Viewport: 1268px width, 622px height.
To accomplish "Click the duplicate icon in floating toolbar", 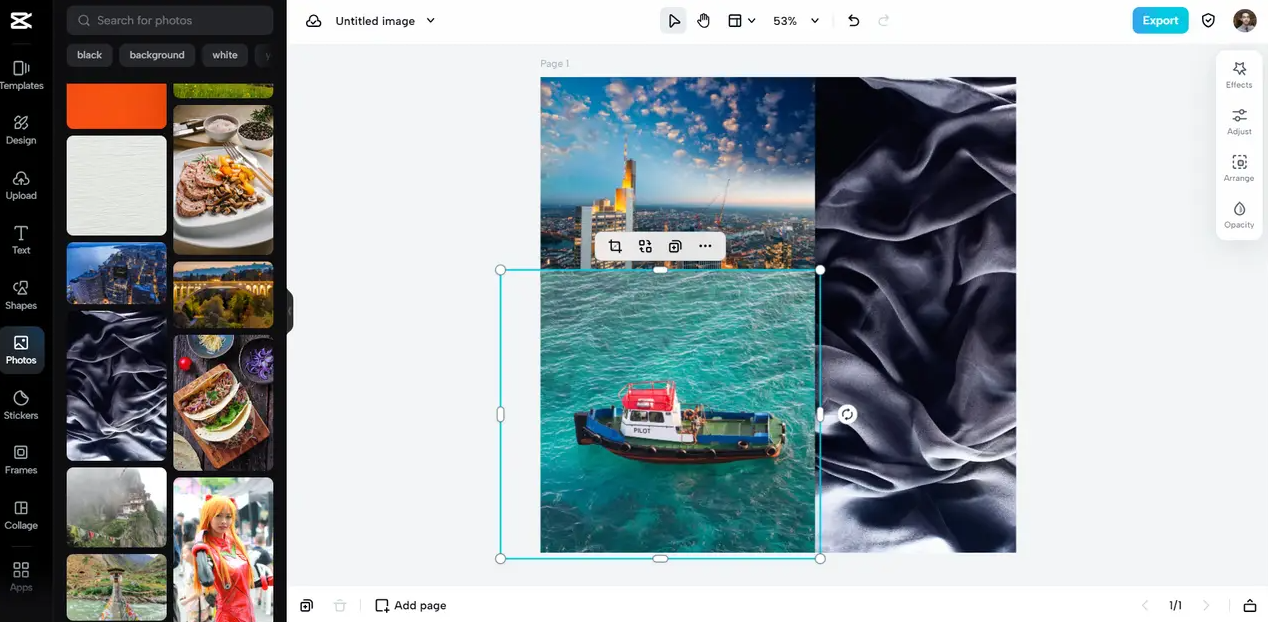I will click(675, 246).
